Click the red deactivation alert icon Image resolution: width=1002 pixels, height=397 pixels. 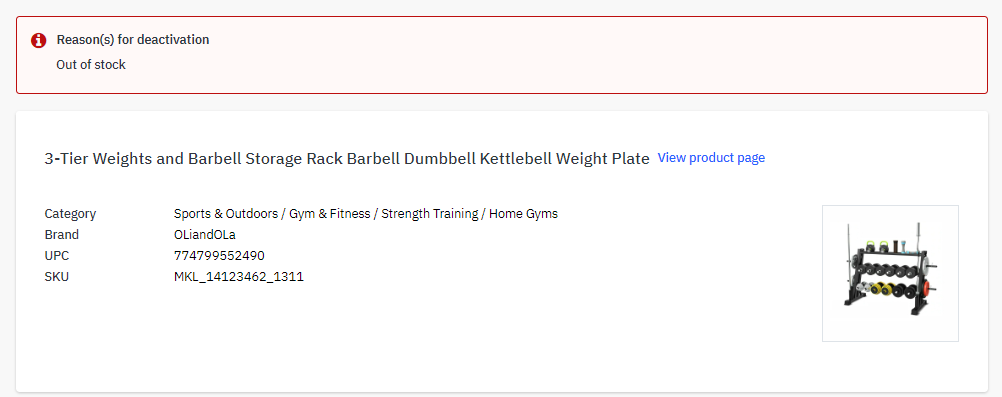pos(38,40)
